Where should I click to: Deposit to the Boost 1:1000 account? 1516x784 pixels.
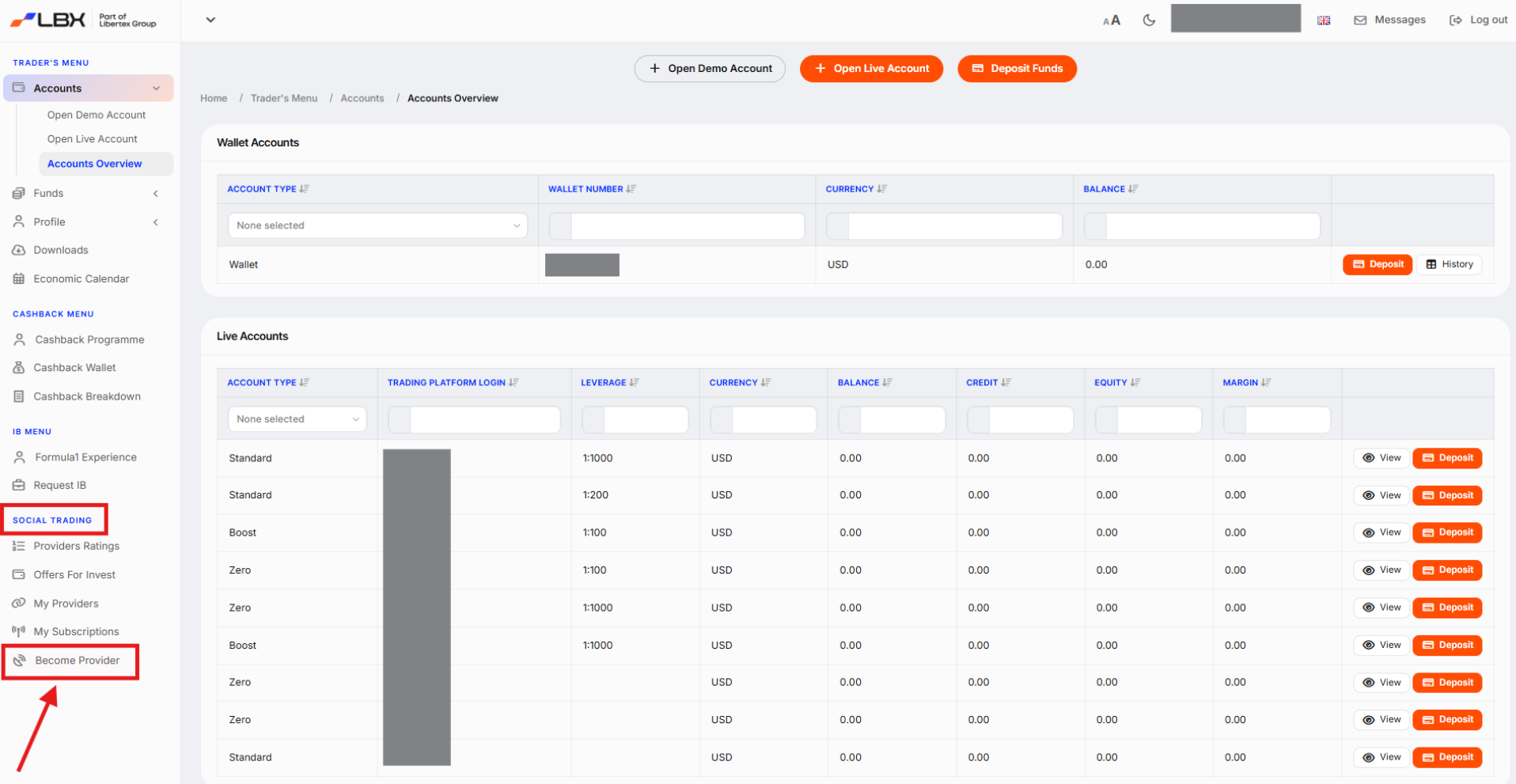tap(1448, 645)
